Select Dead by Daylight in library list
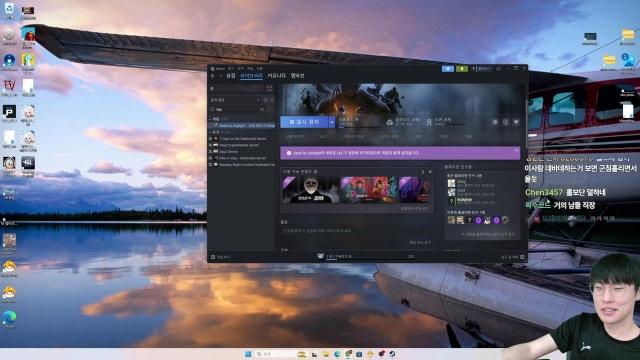 242,126
